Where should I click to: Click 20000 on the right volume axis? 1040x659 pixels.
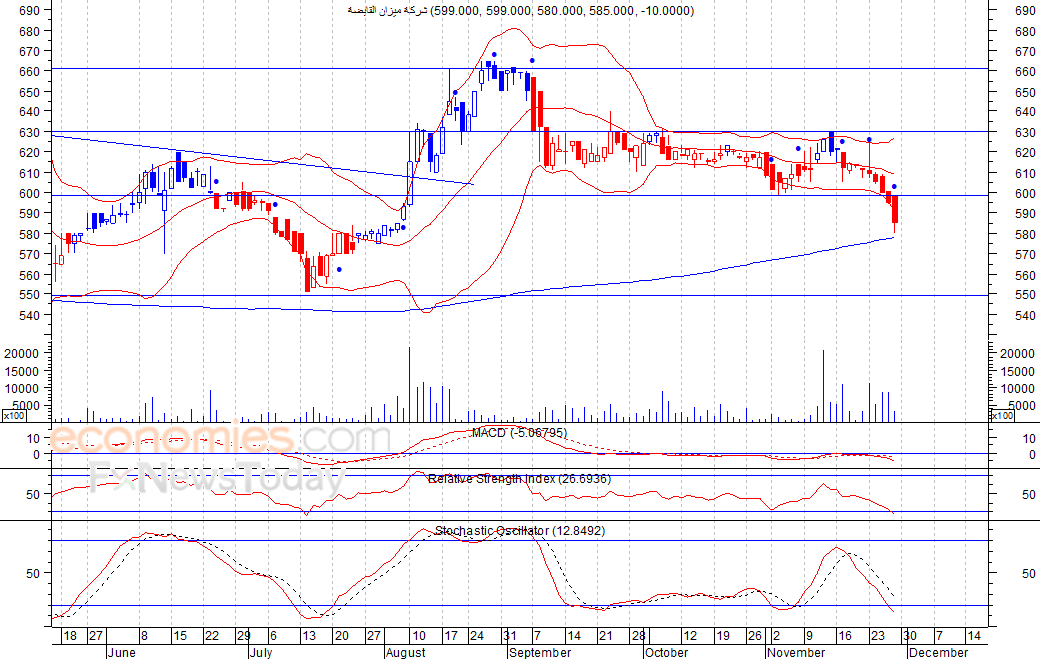pos(1019,354)
